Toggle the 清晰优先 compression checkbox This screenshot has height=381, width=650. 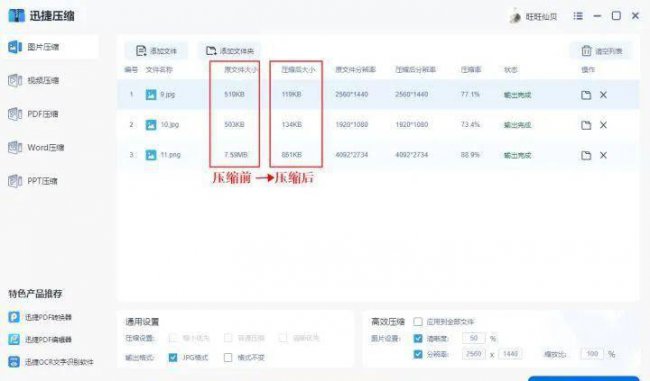283,338
